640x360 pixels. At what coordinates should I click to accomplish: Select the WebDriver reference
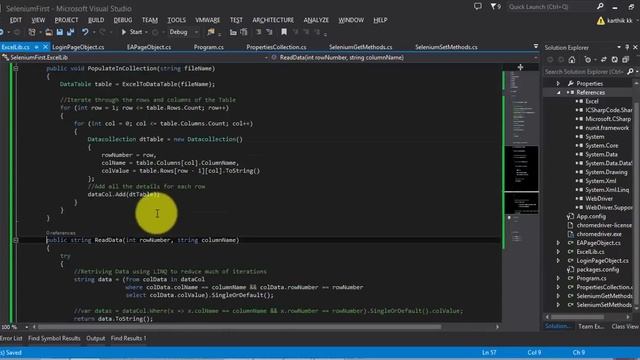tap(599, 199)
